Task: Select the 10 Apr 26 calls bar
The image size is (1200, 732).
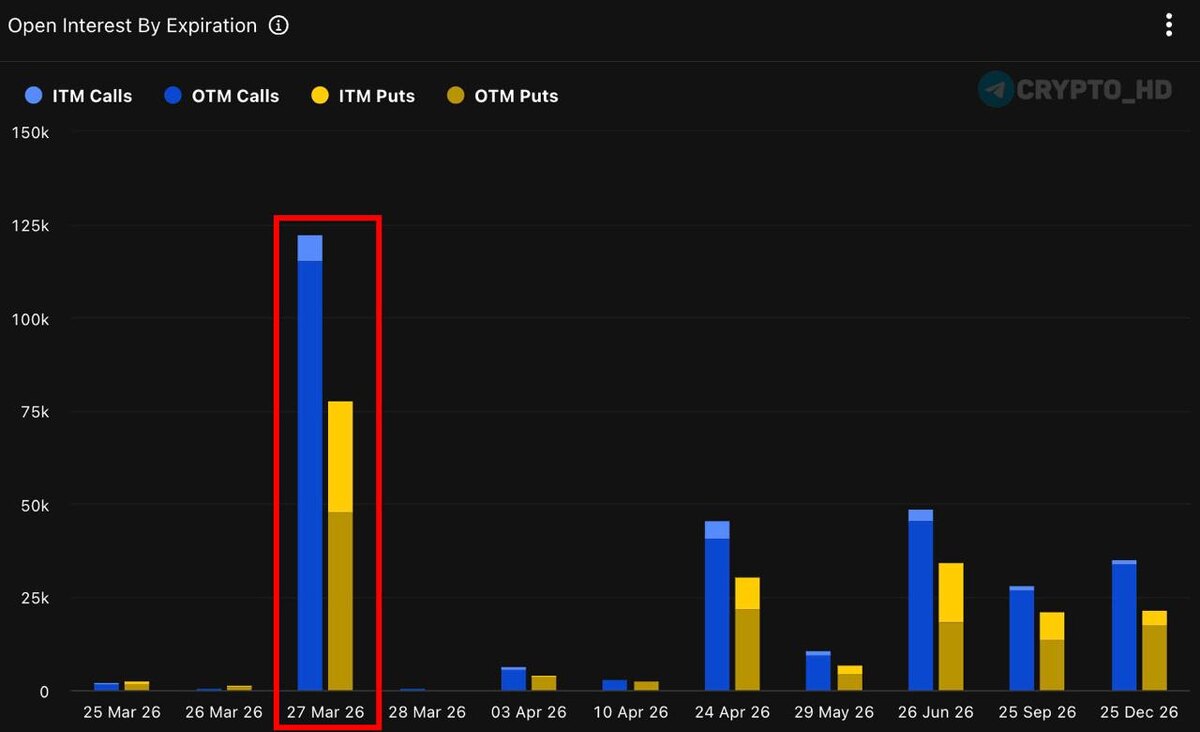Action: 615,685
